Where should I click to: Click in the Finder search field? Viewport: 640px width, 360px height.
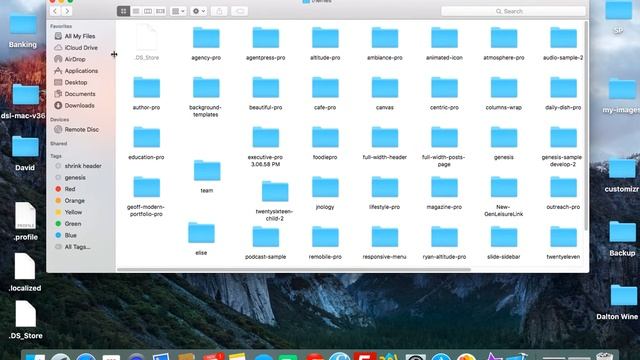point(513,11)
